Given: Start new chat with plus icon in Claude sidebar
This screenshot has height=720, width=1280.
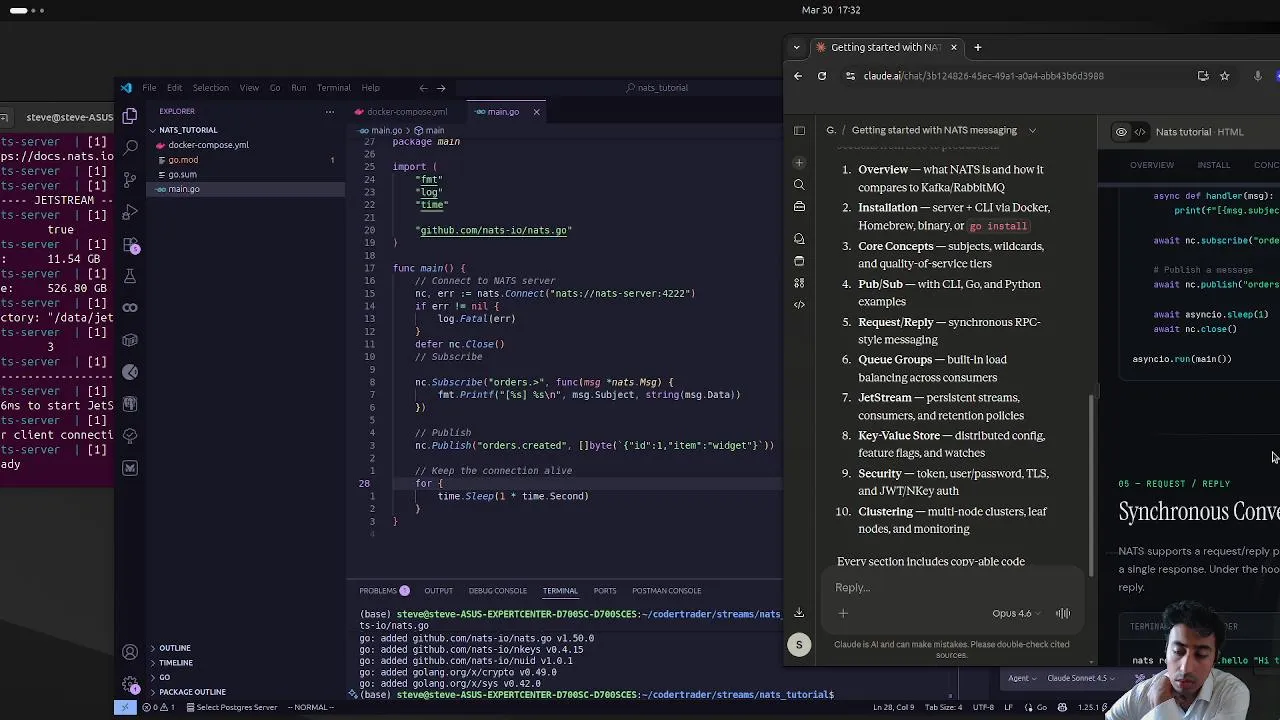Looking at the screenshot, I should click(x=799, y=162).
